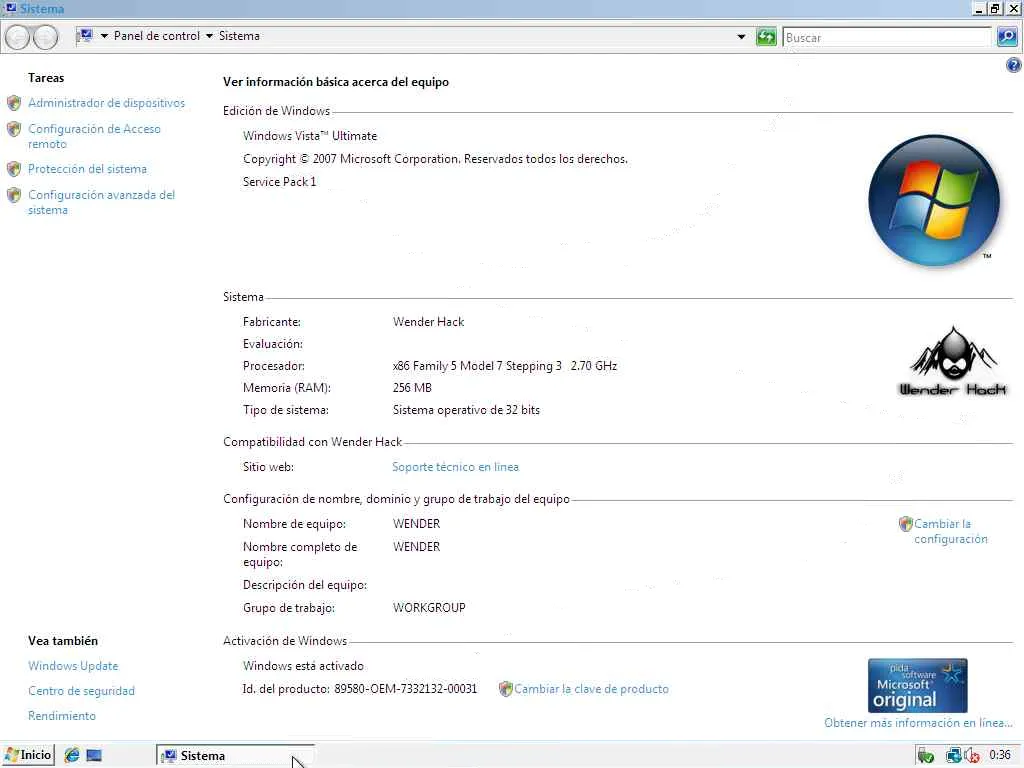The width and height of the screenshot is (1024, 768).
Task: Go forward with the Forward arrow button
Action: (x=45, y=37)
